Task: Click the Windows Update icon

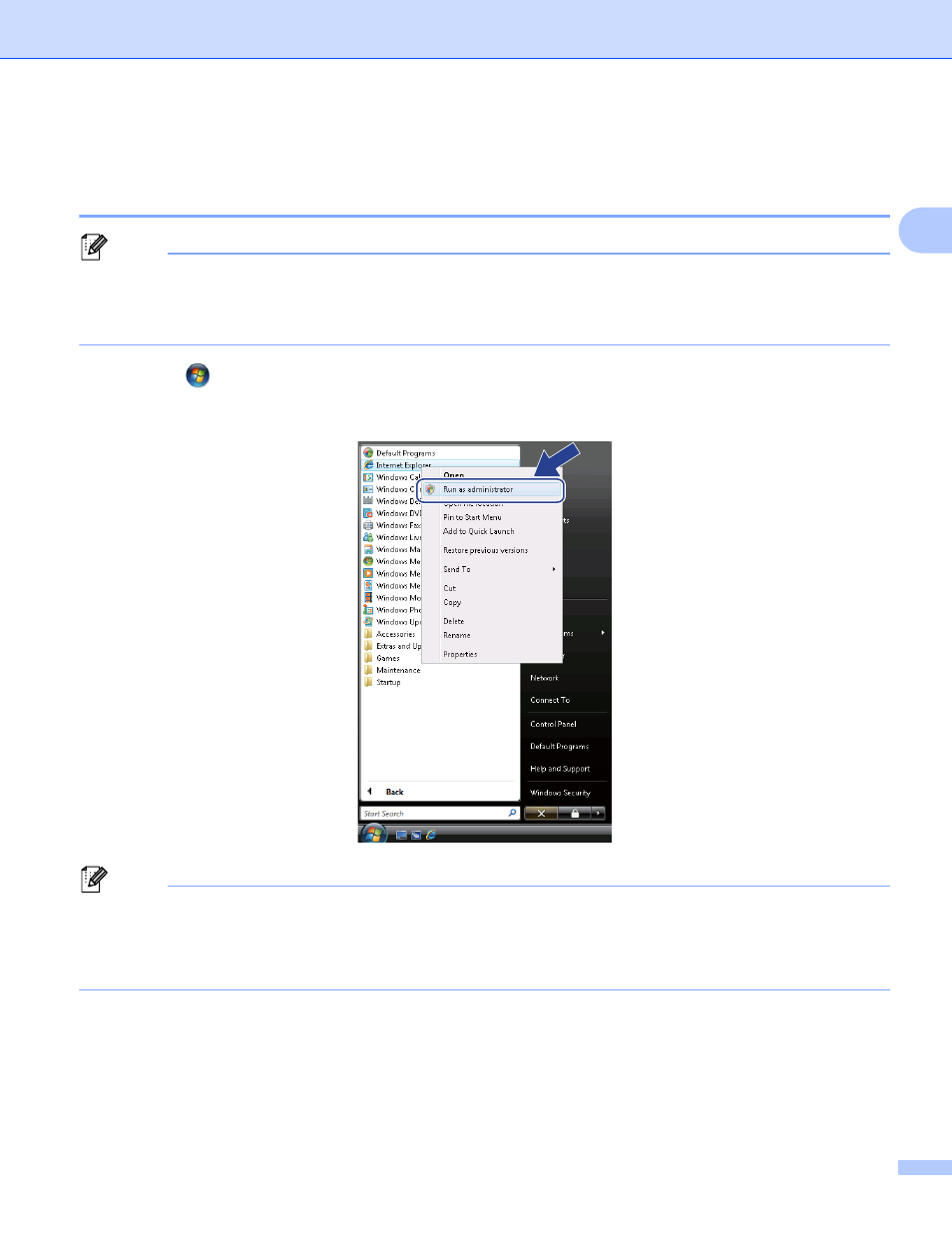Action: (368, 622)
